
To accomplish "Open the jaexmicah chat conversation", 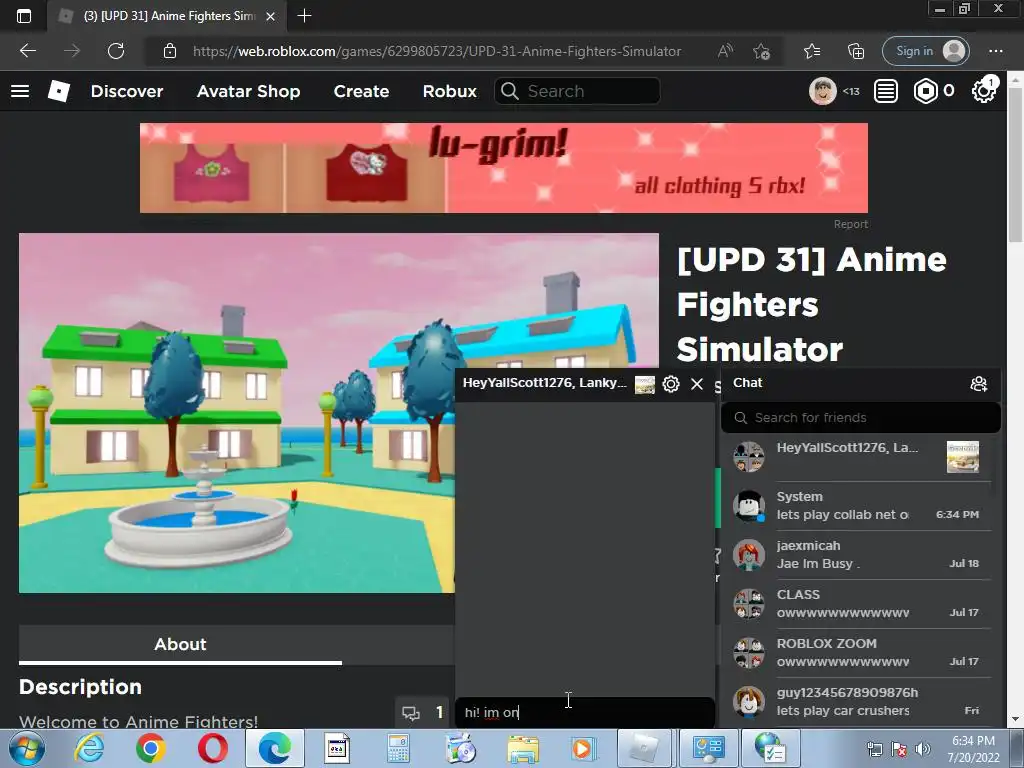I will point(861,555).
